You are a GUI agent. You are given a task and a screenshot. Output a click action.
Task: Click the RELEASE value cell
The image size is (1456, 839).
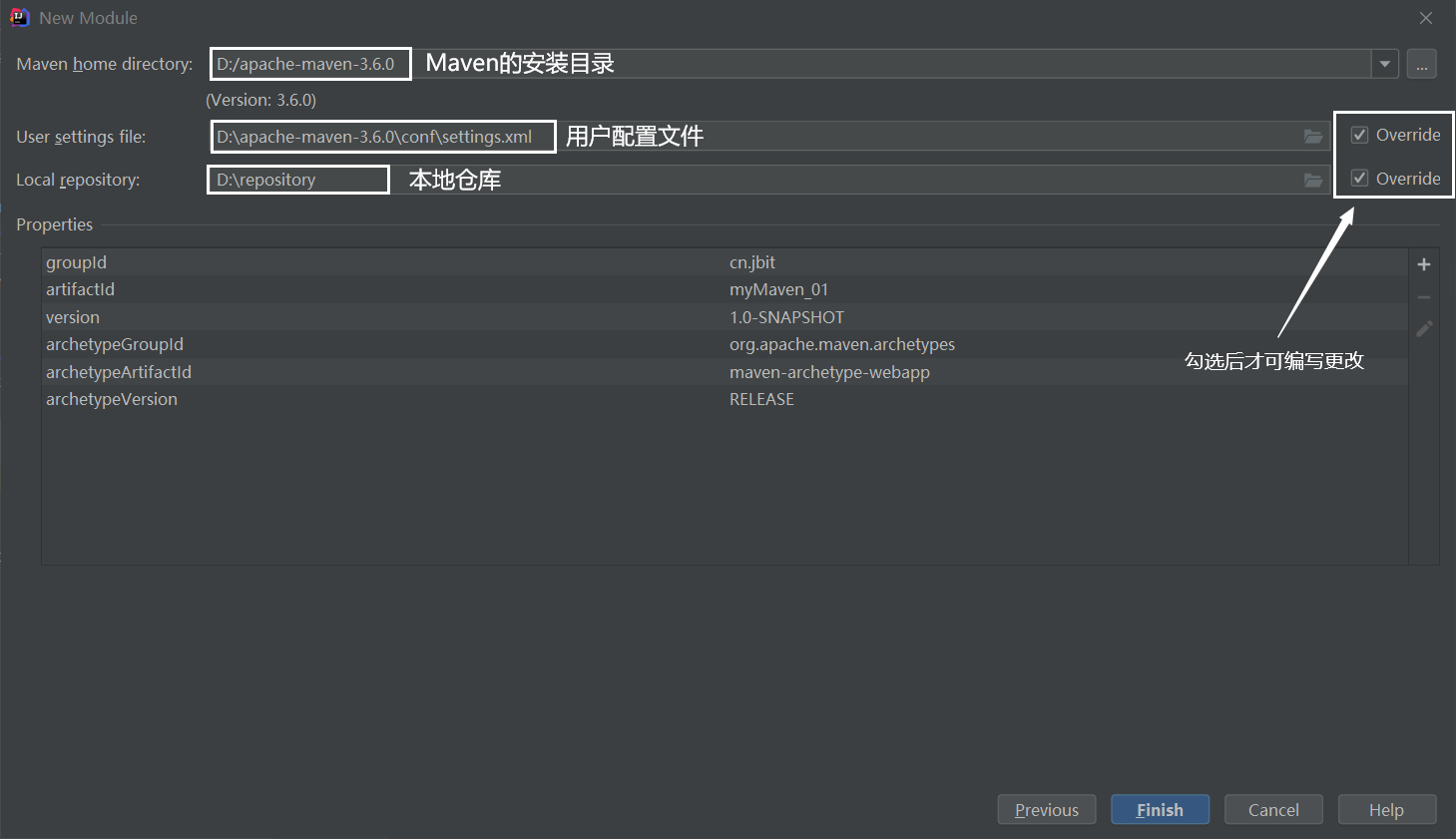761,399
